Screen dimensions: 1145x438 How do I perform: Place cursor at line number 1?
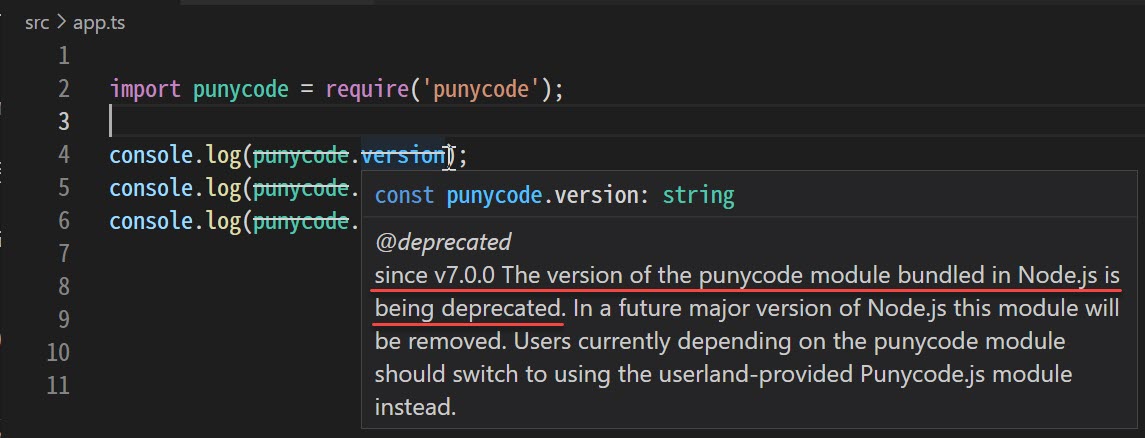click(64, 56)
